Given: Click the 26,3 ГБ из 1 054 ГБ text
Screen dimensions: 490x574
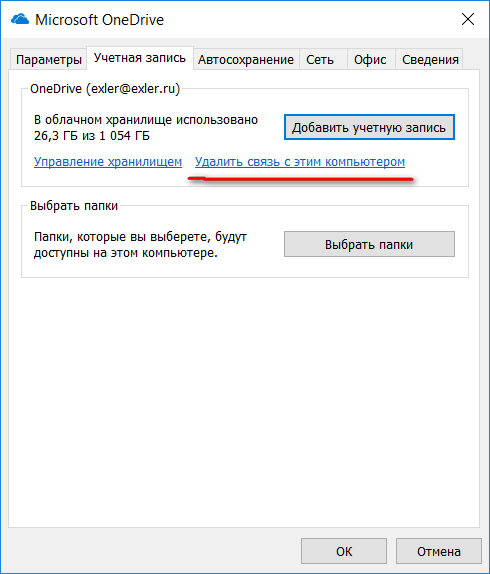Looking at the screenshot, I should [x=92, y=136].
